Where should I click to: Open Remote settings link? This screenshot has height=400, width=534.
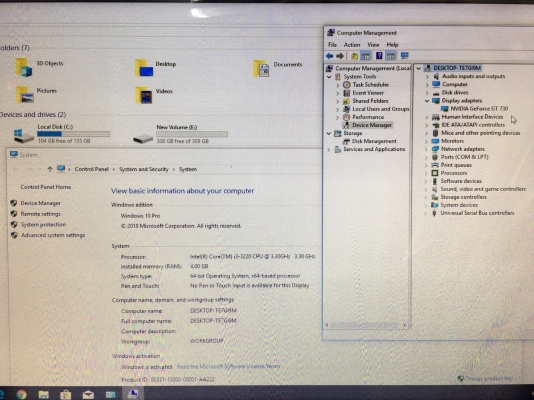coord(41,214)
